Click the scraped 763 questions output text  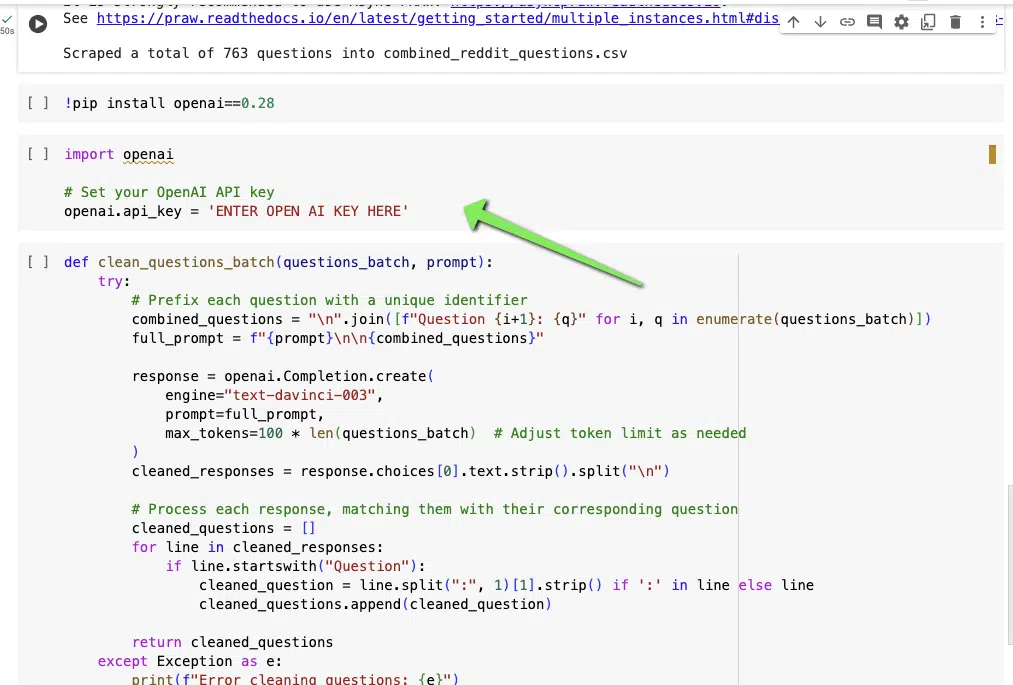click(345, 54)
